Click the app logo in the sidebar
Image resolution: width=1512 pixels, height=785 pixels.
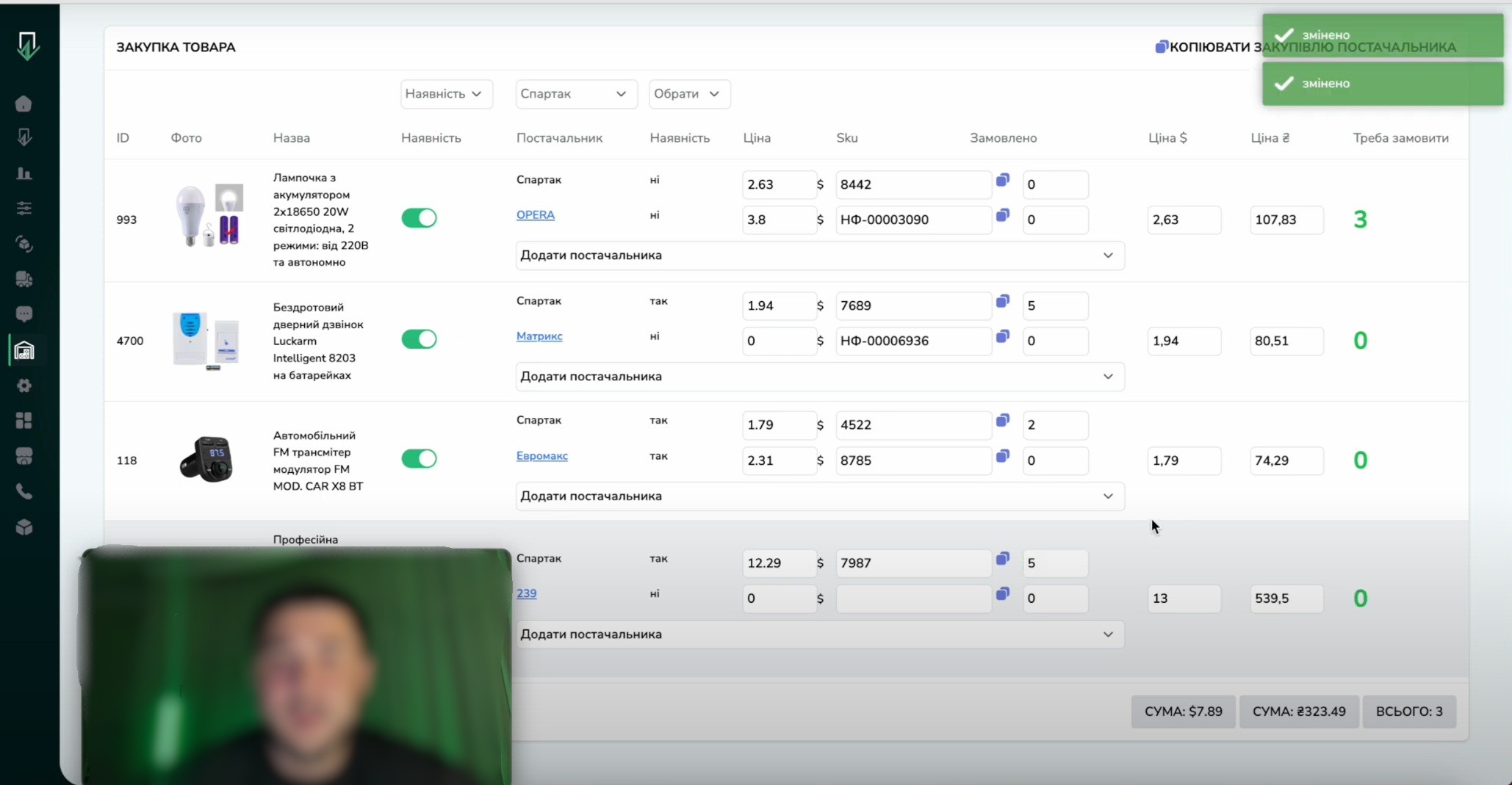point(27,46)
